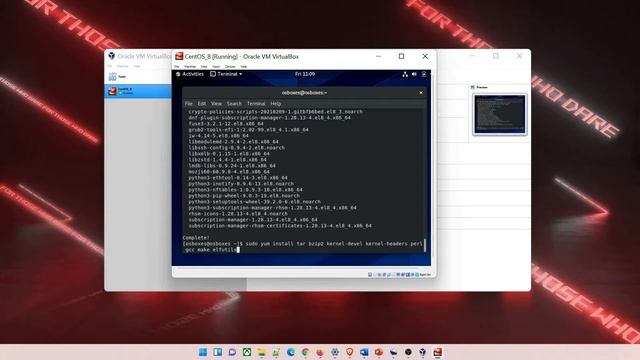Click the Right Ctrl host key indicator
The image size is (640, 360).
pyautogui.click(x=425, y=275)
